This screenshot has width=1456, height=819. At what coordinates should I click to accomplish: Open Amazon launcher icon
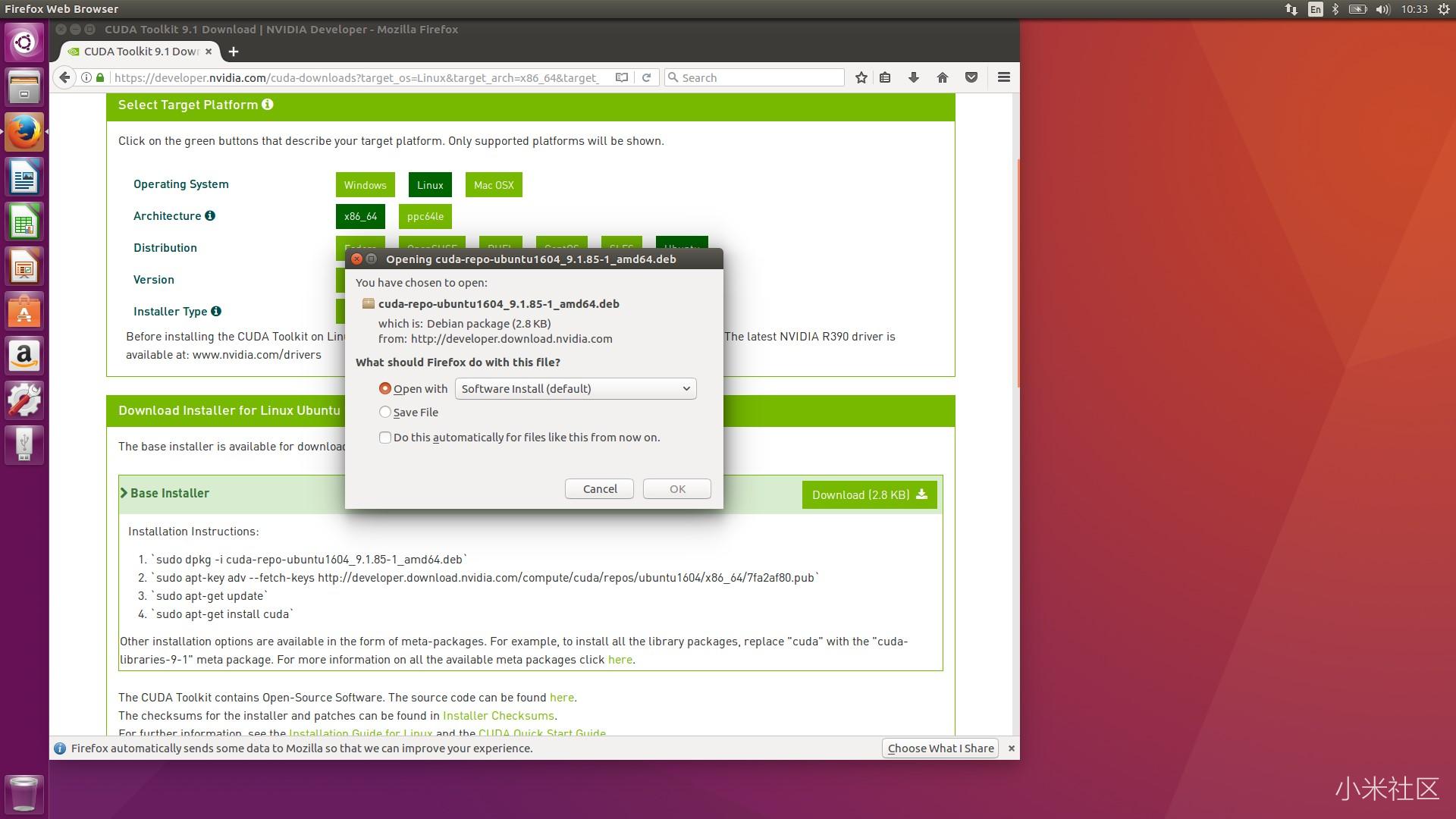pos(24,356)
